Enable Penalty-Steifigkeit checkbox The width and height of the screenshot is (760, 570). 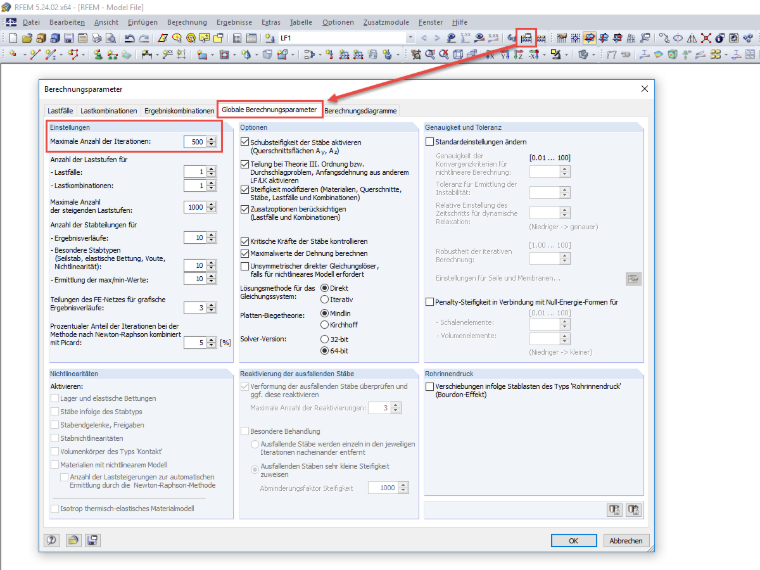click(x=429, y=302)
